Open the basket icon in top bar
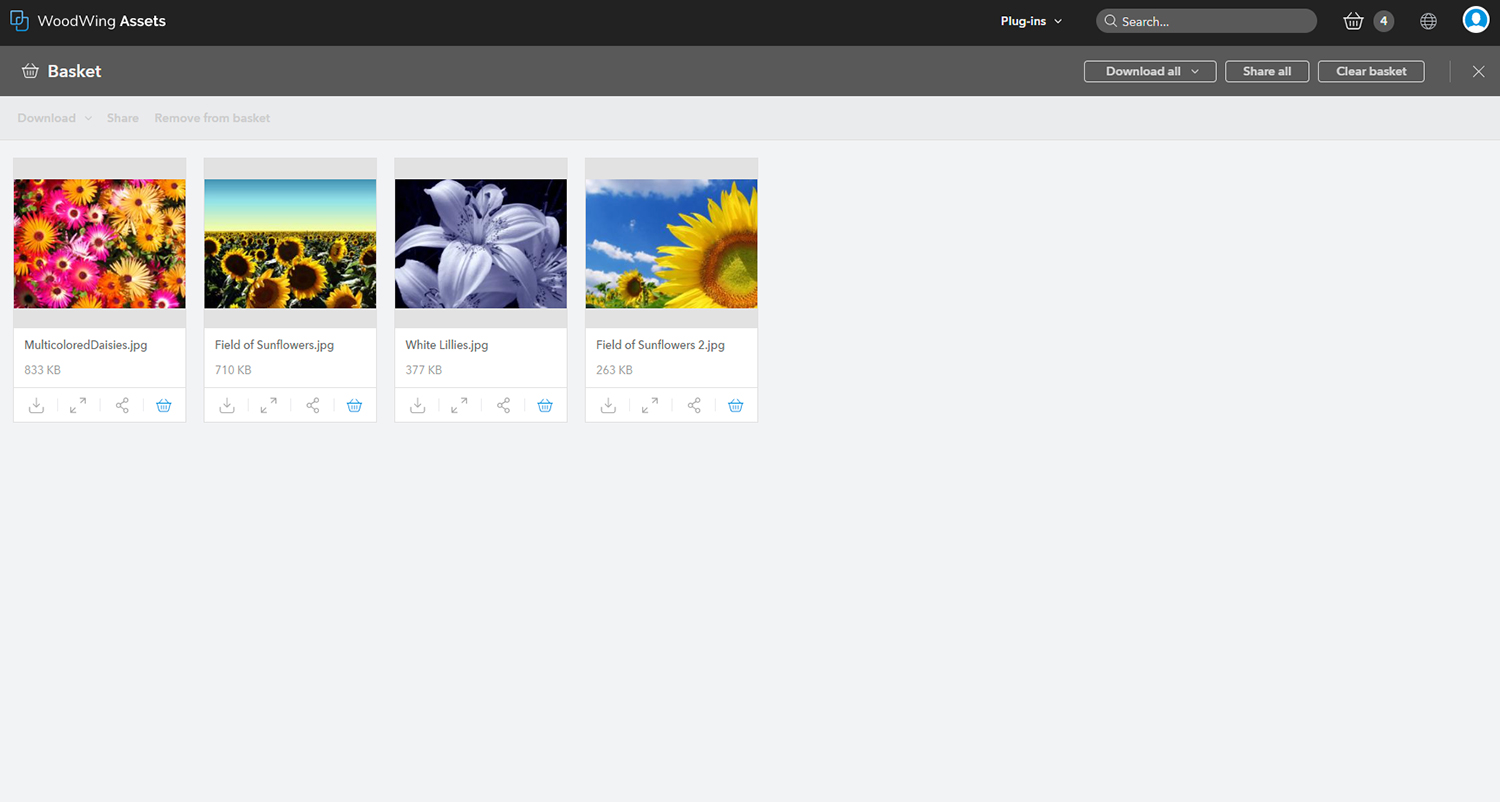The image size is (1500, 802). click(x=1353, y=21)
